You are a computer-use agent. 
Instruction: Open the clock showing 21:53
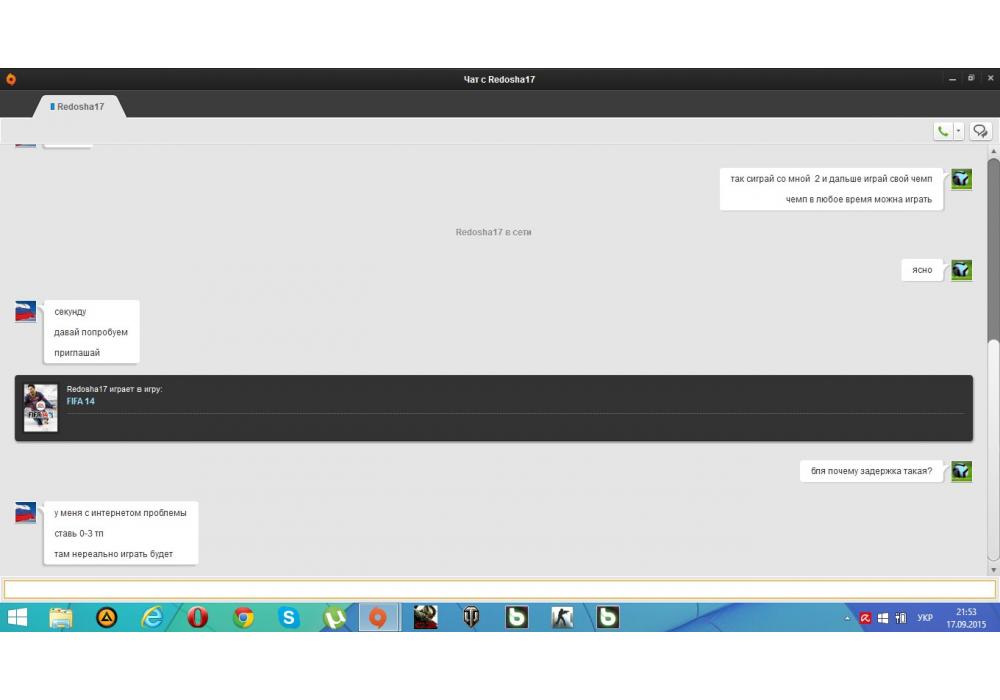(x=966, y=618)
